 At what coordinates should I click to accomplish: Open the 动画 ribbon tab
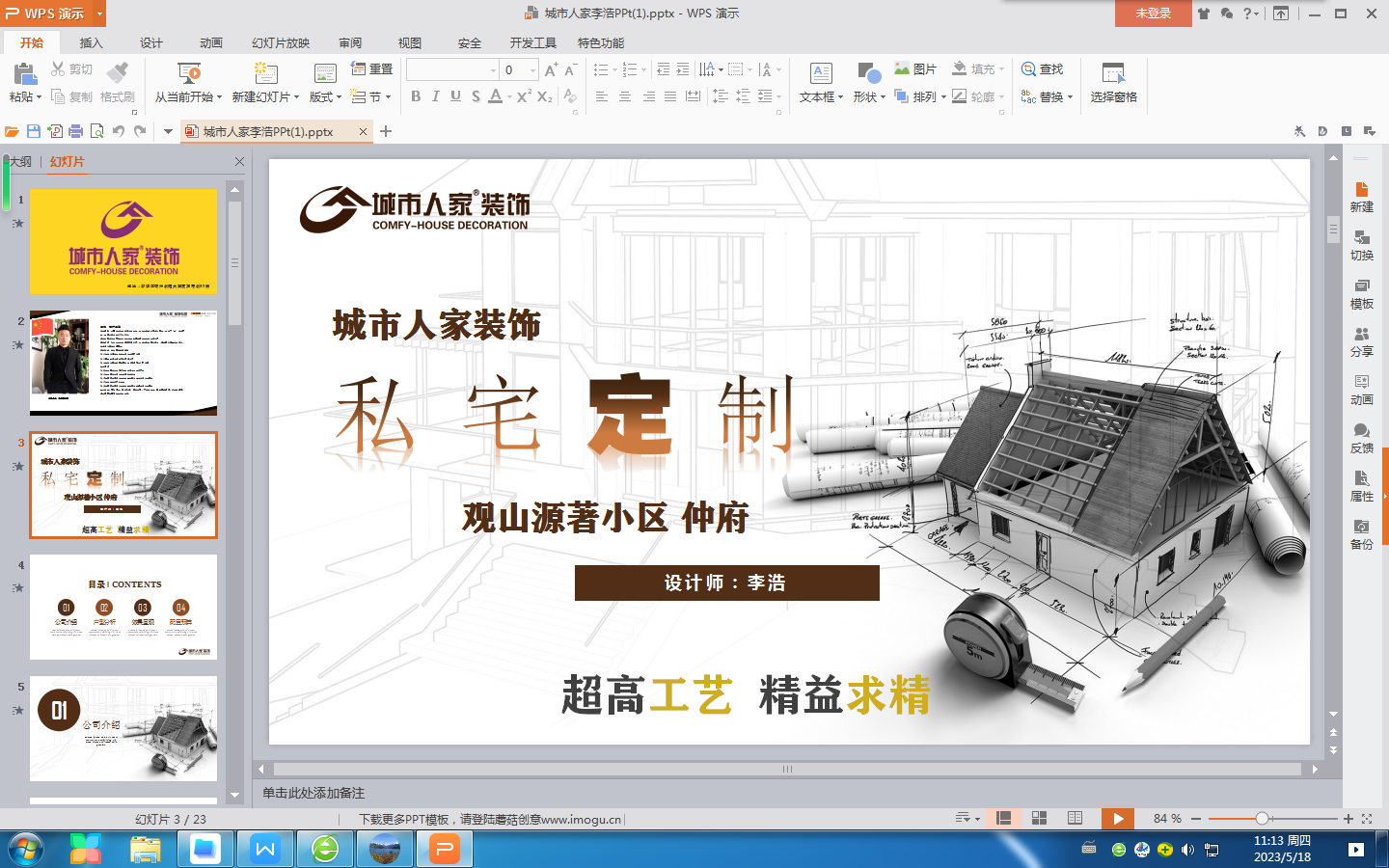tap(211, 43)
